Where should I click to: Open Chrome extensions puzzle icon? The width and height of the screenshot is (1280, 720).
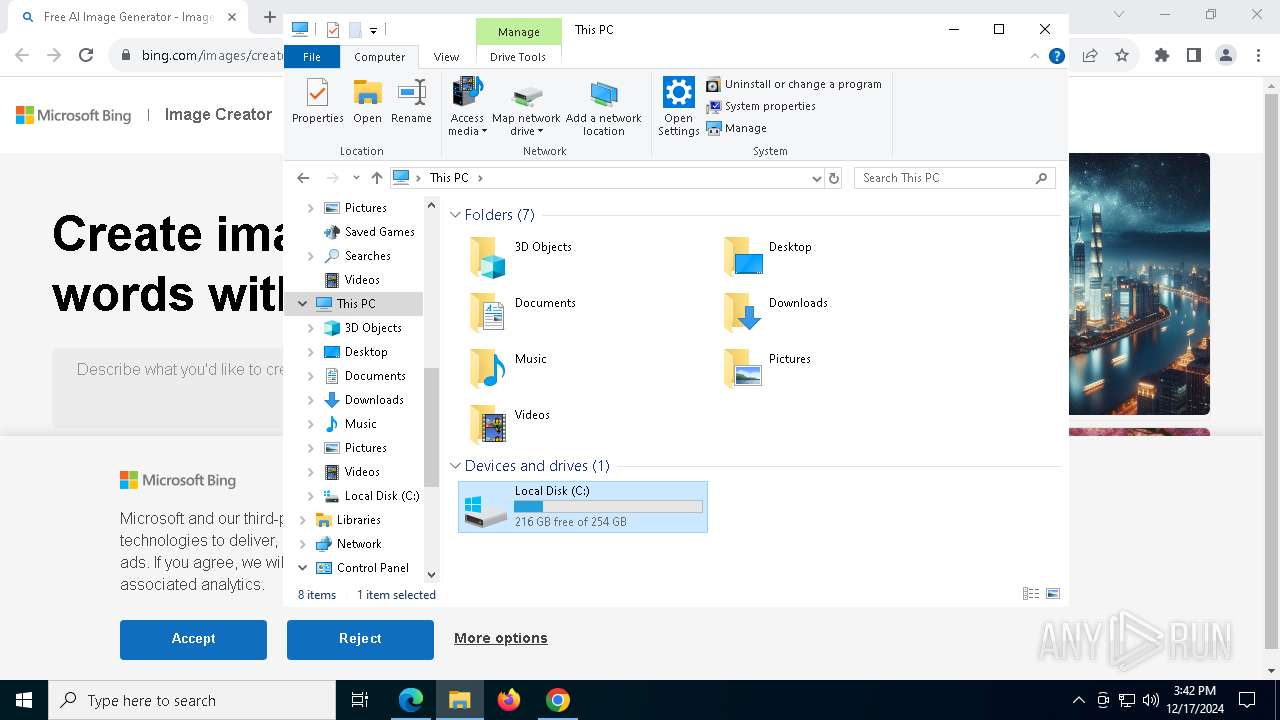pyautogui.click(x=1162, y=56)
